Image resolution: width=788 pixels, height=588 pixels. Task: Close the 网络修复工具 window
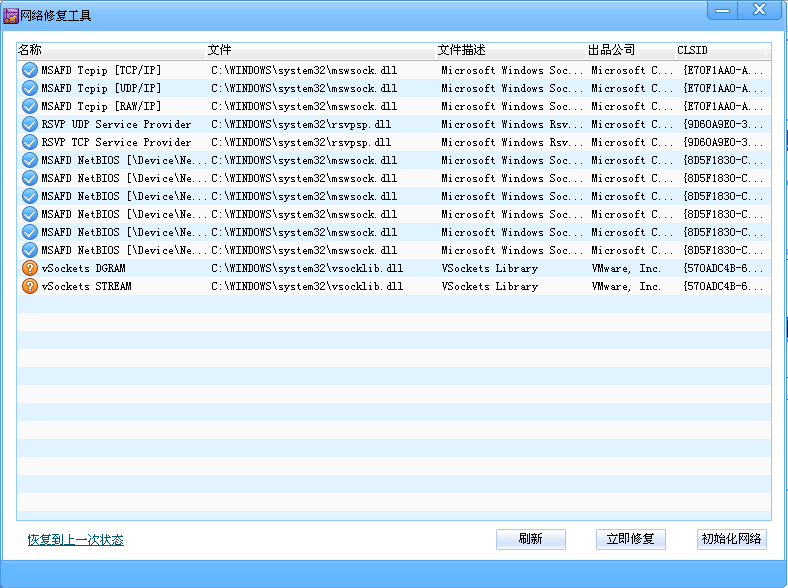click(x=759, y=10)
